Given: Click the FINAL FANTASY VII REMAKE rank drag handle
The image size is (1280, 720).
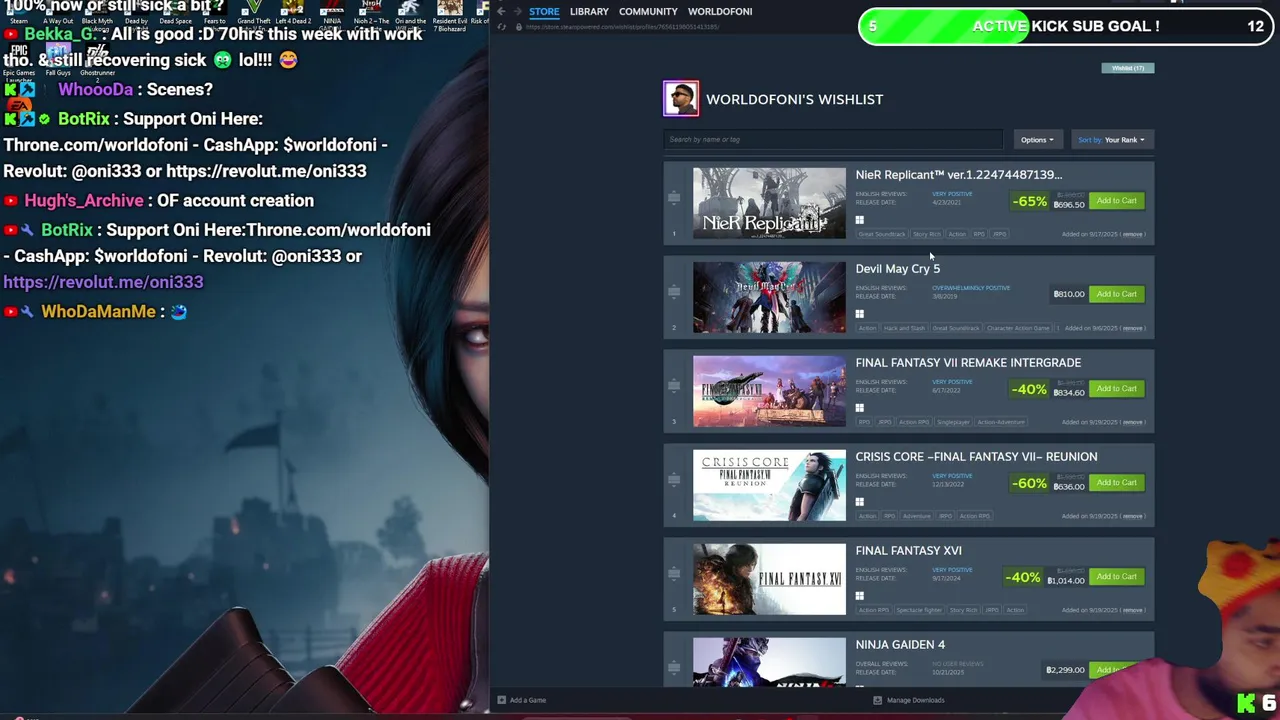Looking at the screenshot, I should 674,386.
